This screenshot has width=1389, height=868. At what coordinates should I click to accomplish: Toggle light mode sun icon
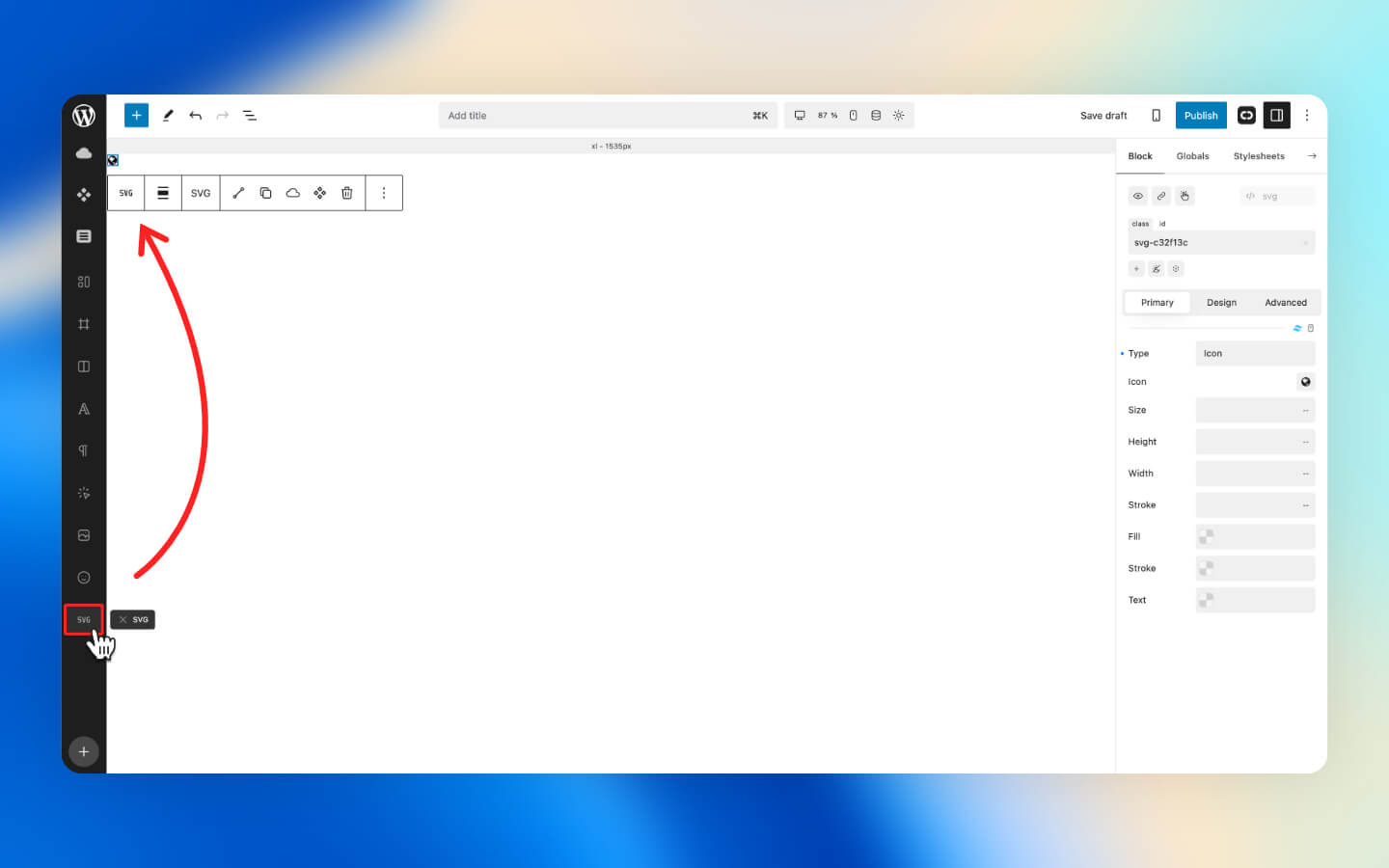click(x=898, y=116)
